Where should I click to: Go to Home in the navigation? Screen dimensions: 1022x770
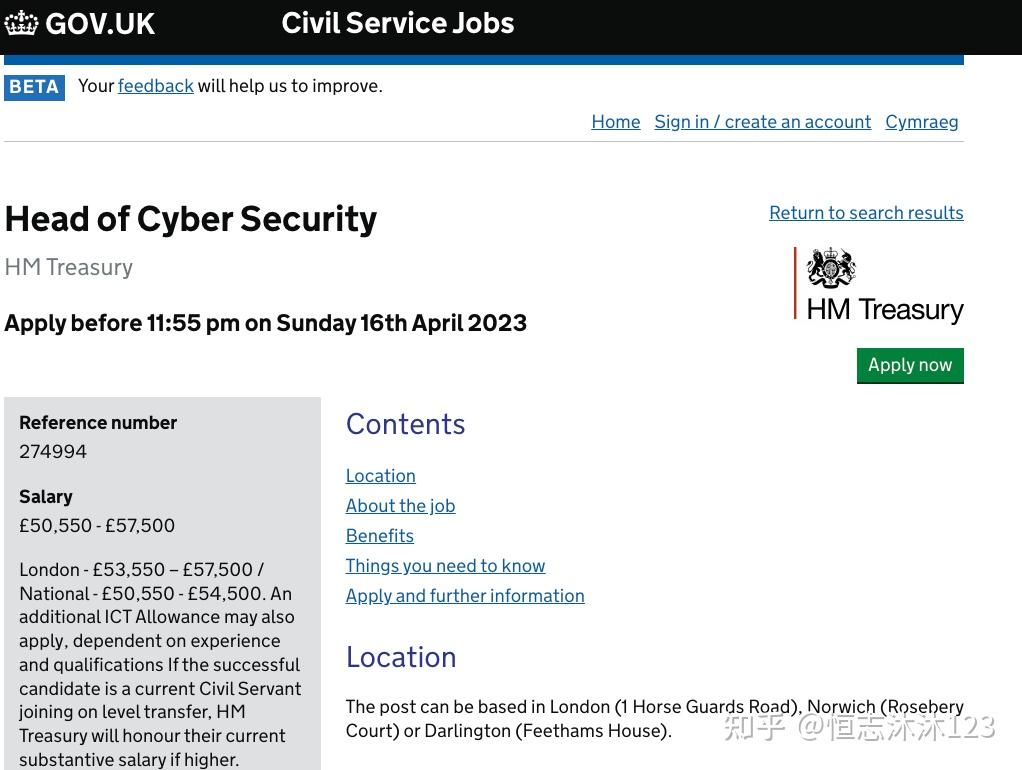[615, 122]
